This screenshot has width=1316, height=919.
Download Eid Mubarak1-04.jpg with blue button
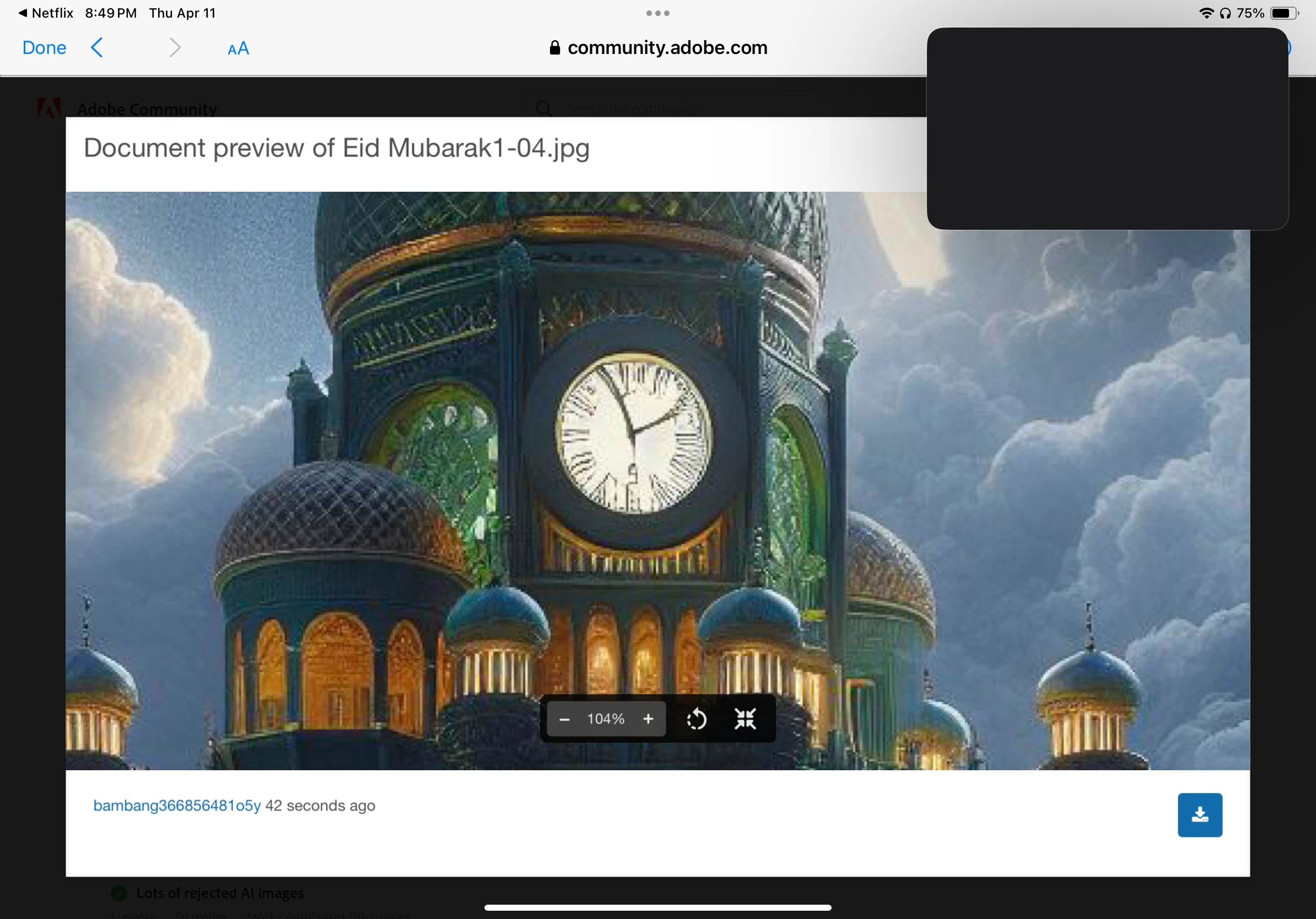(1200, 815)
